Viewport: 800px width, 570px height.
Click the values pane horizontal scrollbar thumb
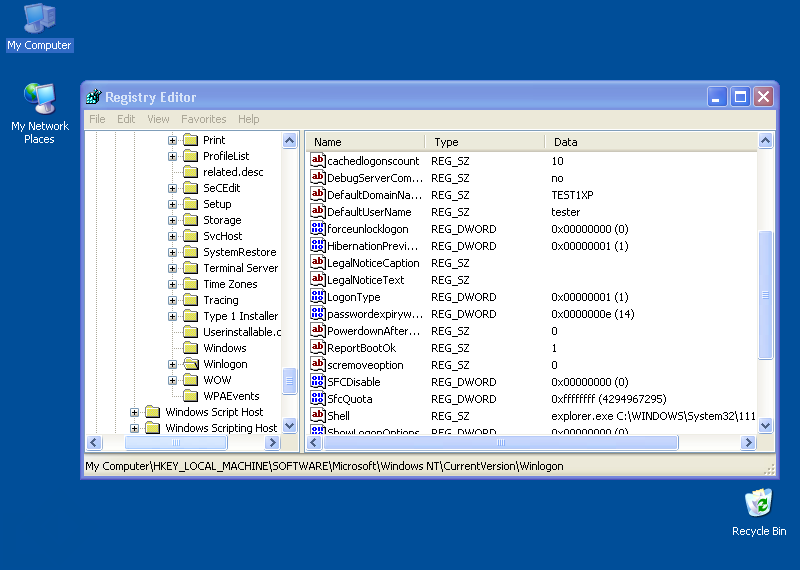[x=501, y=442]
